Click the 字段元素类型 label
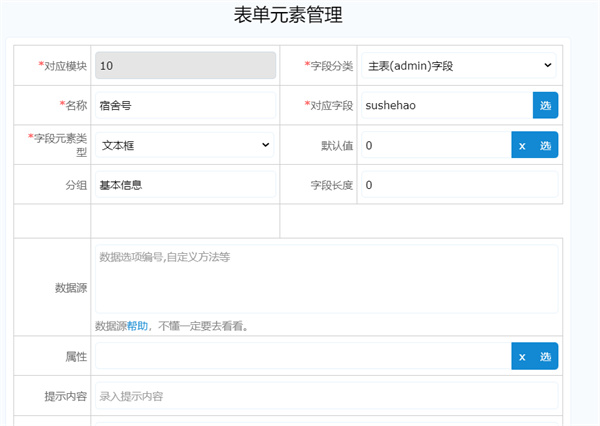 (57, 145)
